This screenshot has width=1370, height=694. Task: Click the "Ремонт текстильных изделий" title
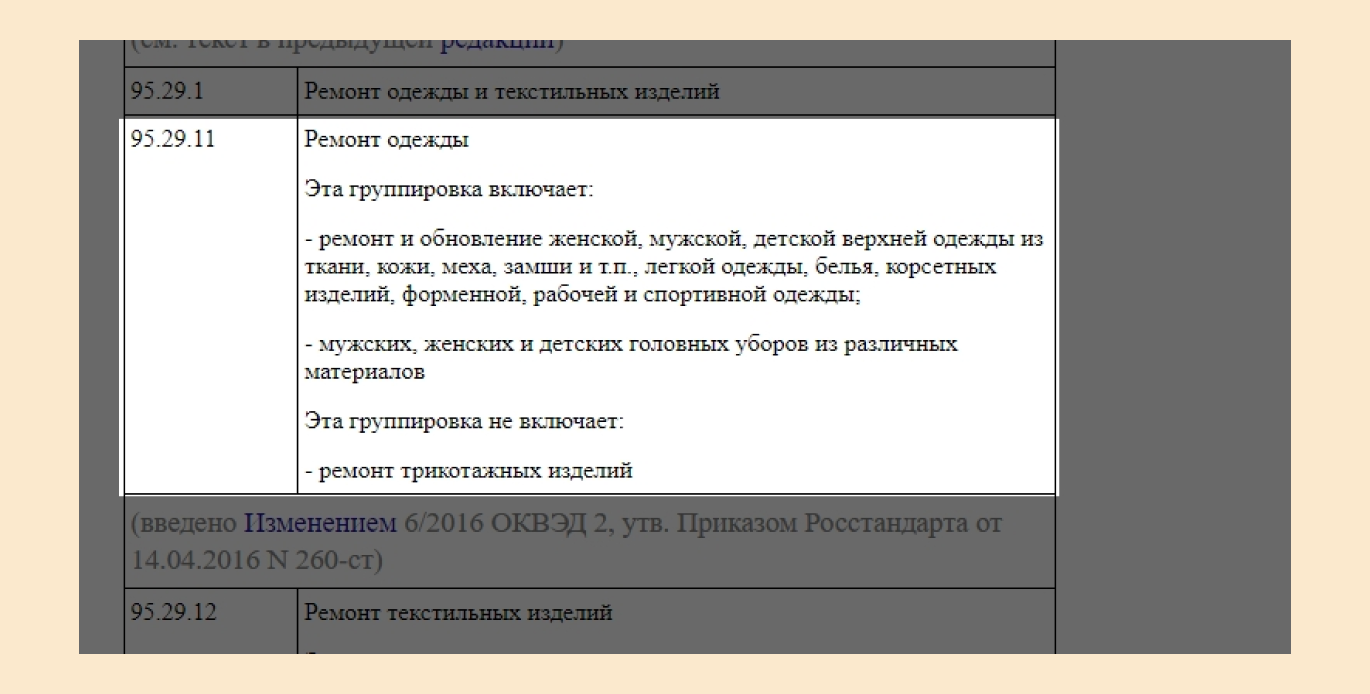point(458,613)
